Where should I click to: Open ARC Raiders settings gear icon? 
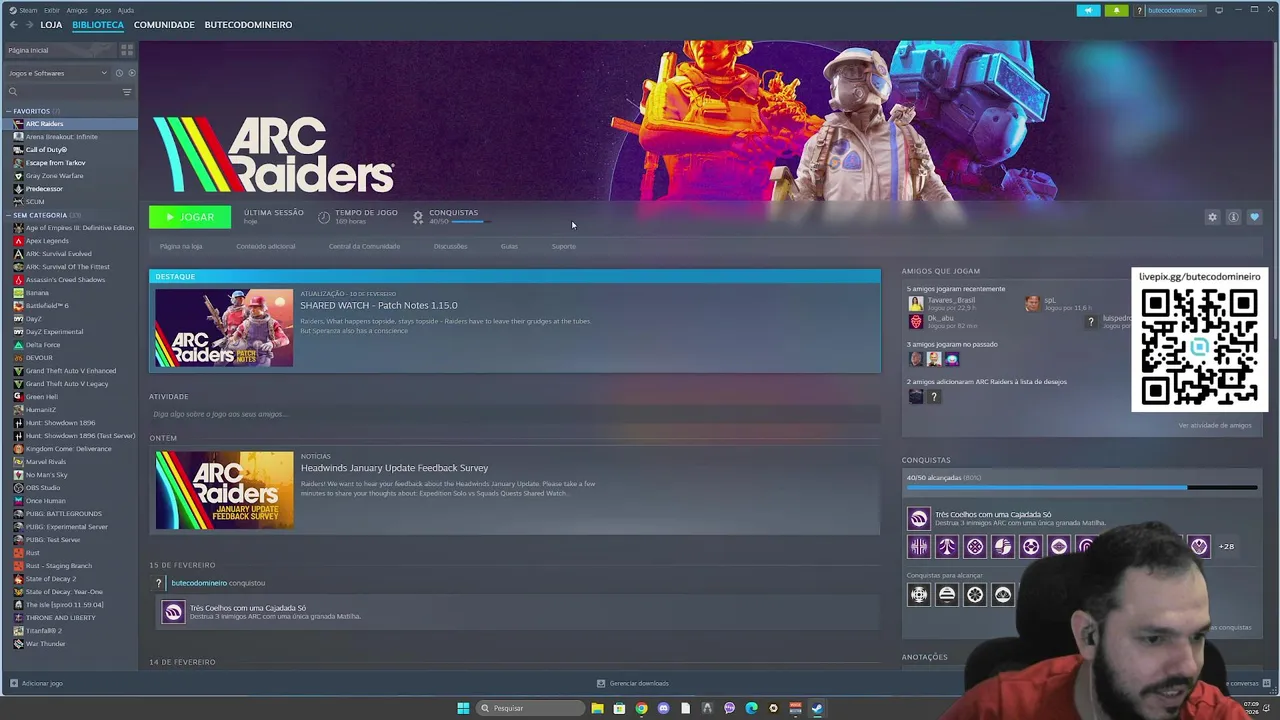pyautogui.click(x=1212, y=217)
